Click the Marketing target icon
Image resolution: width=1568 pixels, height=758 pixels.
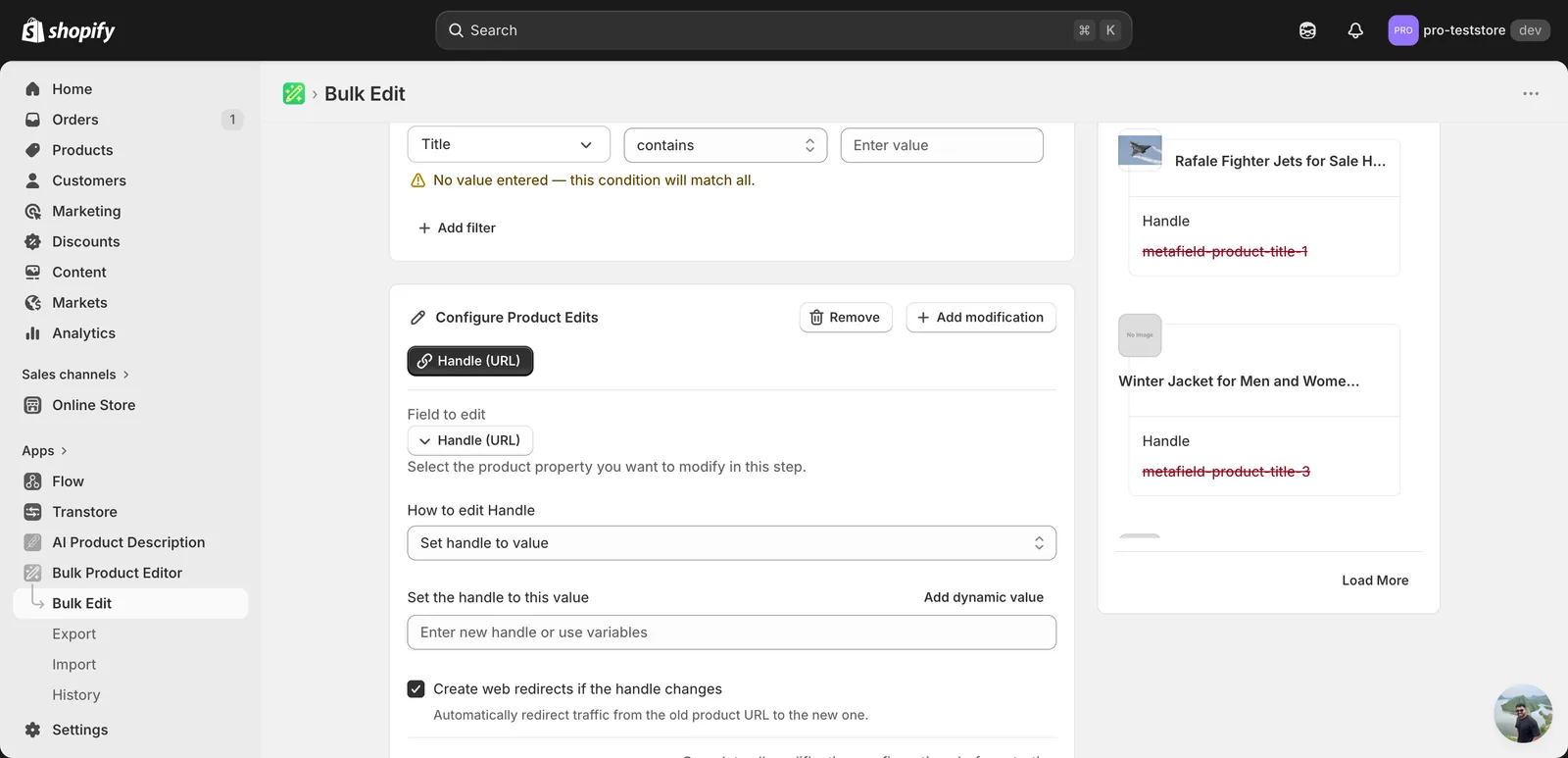point(32,211)
